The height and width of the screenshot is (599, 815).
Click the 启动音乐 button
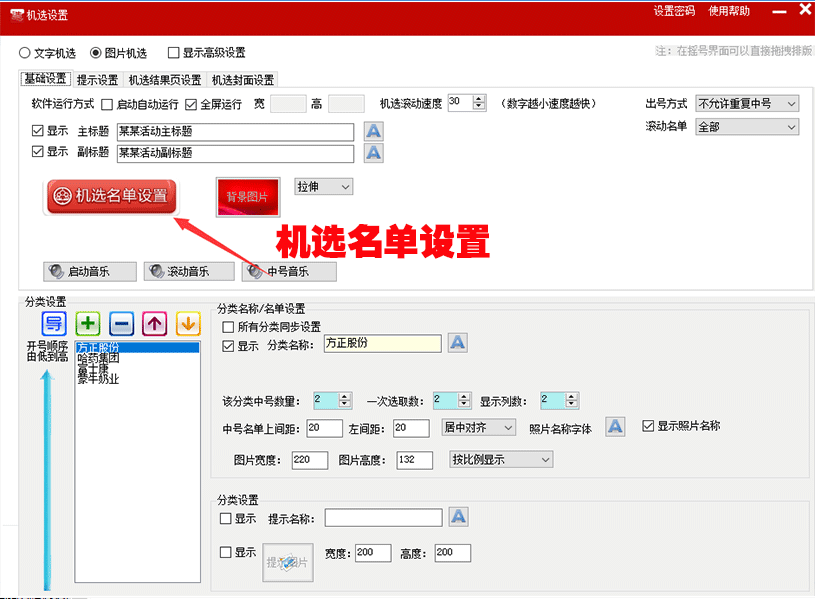(89, 271)
